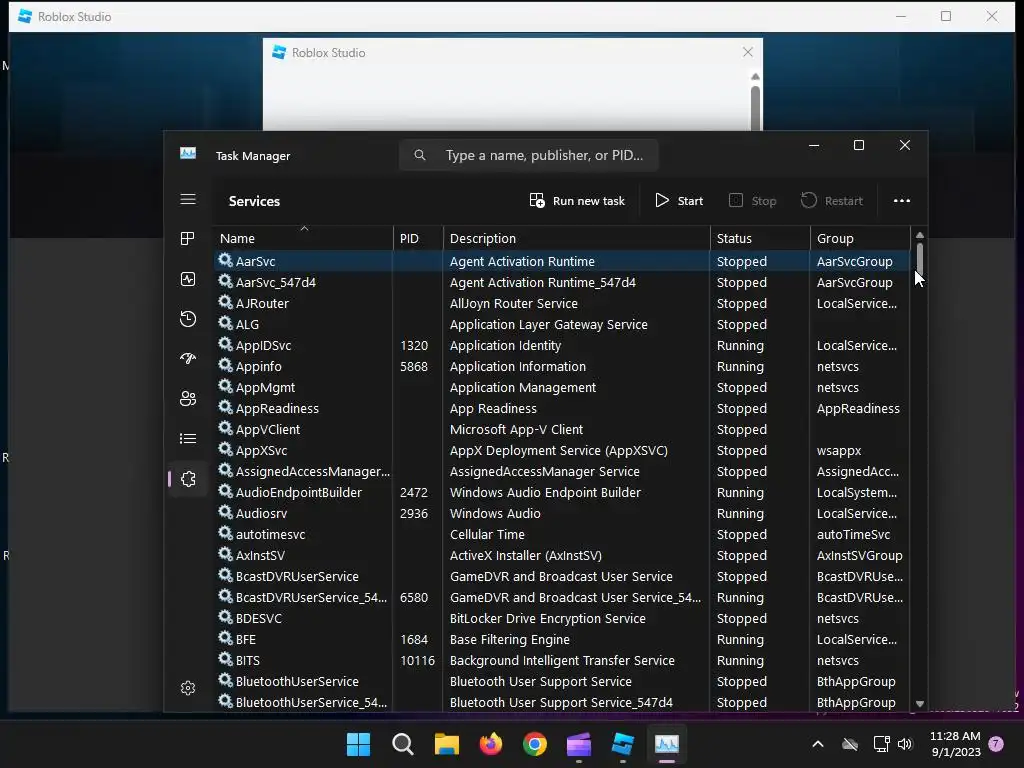Viewport: 1024px width, 768px height.
Task: Click gear icon beside BcastDVRUserService
Action: tap(225, 575)
